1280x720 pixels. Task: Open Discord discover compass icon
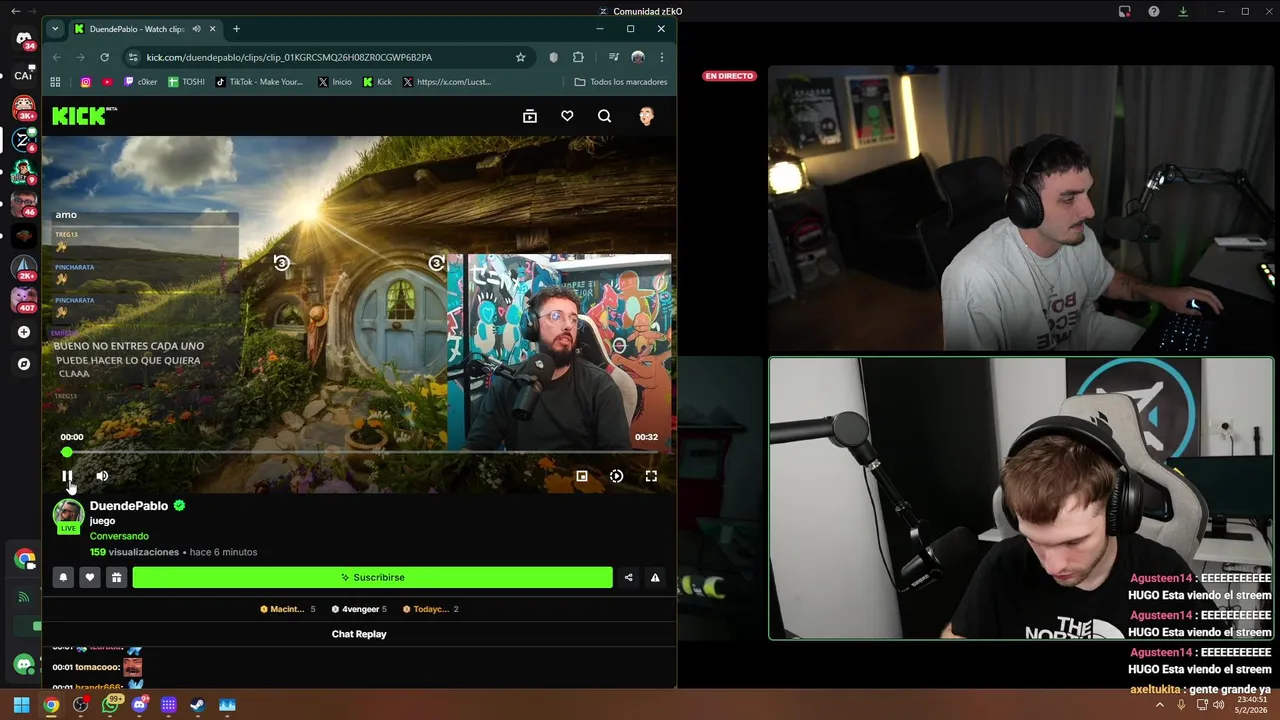coord(24,364)
